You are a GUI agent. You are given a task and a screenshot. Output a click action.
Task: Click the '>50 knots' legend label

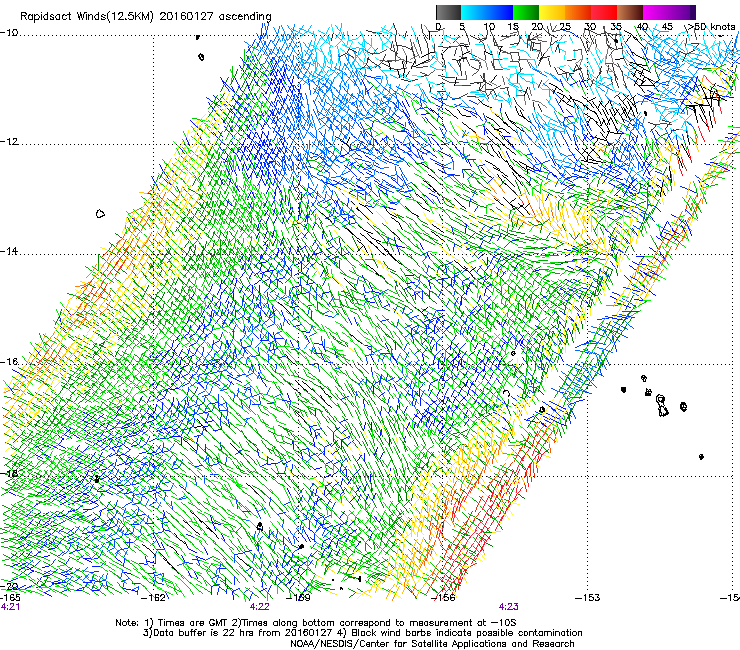[711, 27]
